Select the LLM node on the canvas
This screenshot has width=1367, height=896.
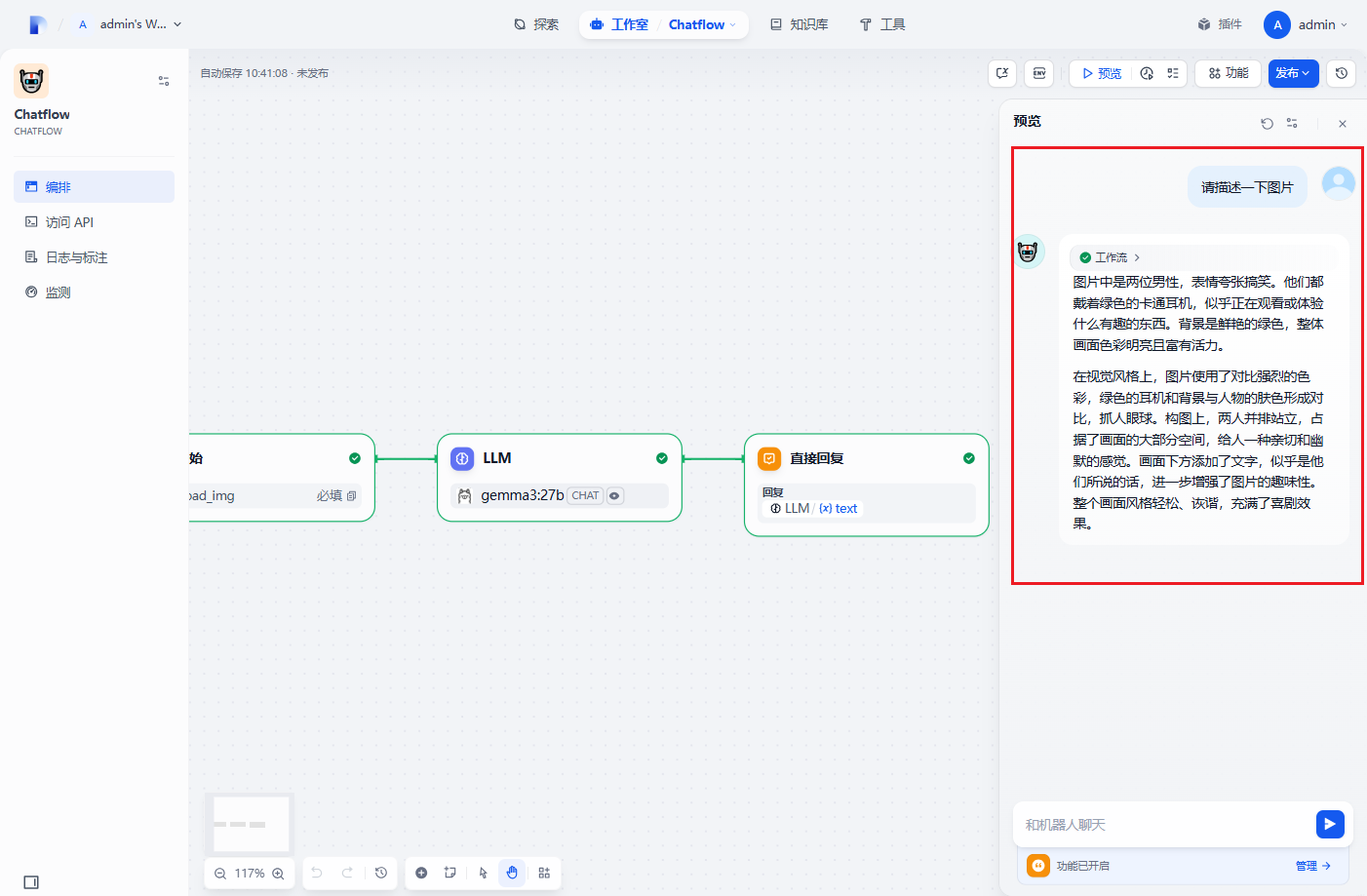pyautogui.click(x=560, y=478)
